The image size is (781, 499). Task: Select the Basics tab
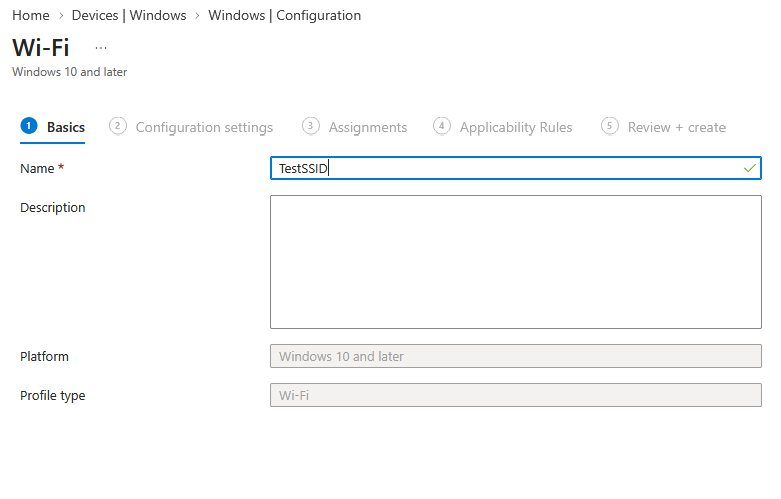pos(52,127)
